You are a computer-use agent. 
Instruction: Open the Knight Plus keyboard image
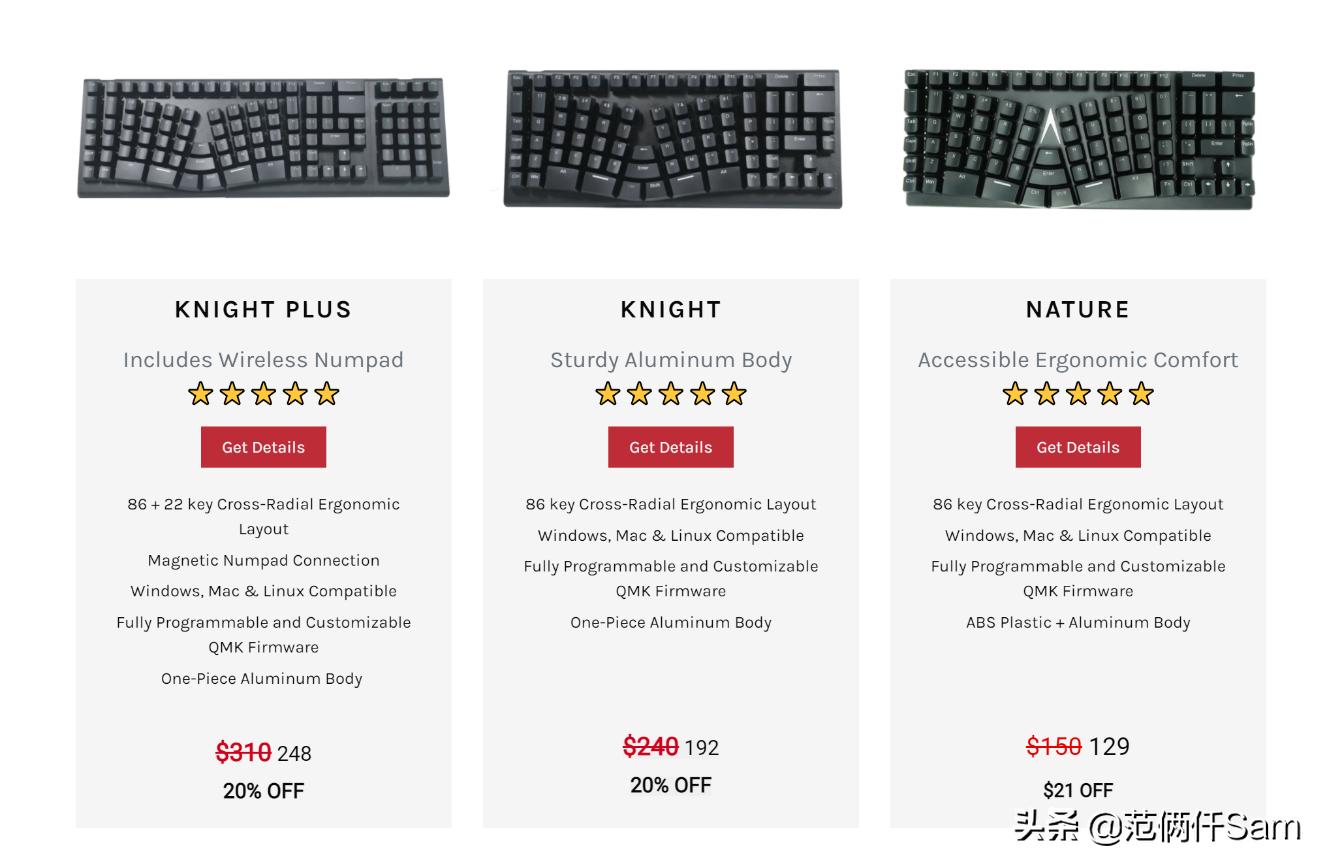pos(263,138)
